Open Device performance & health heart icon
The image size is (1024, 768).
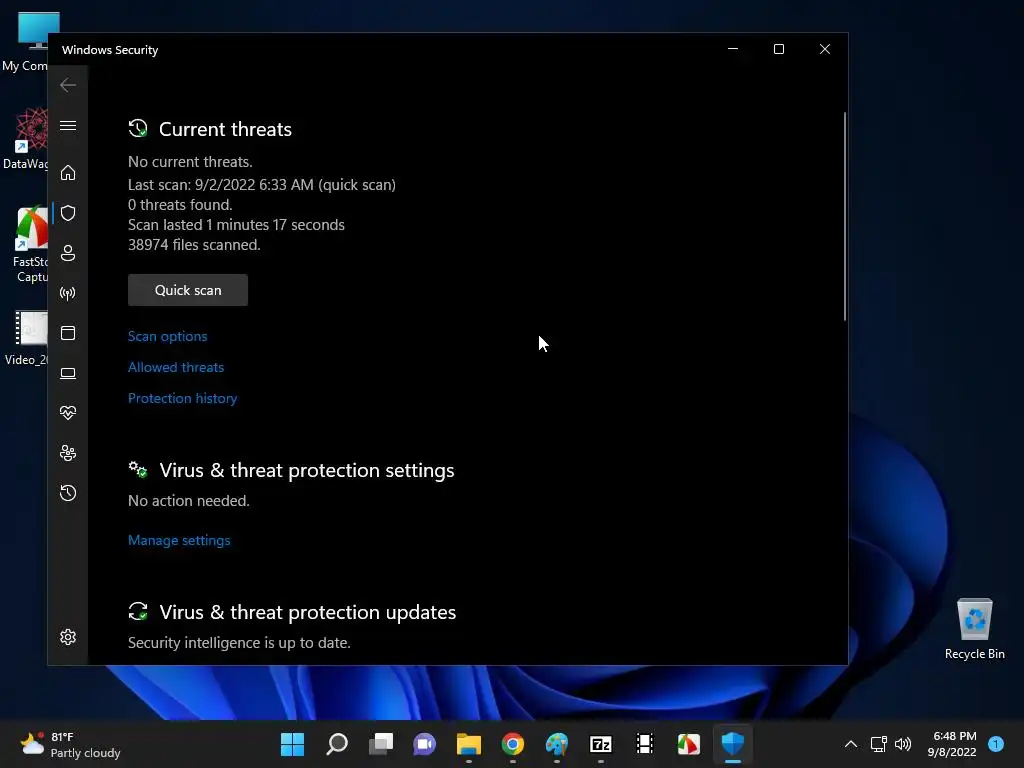click(x=68, y=413)
